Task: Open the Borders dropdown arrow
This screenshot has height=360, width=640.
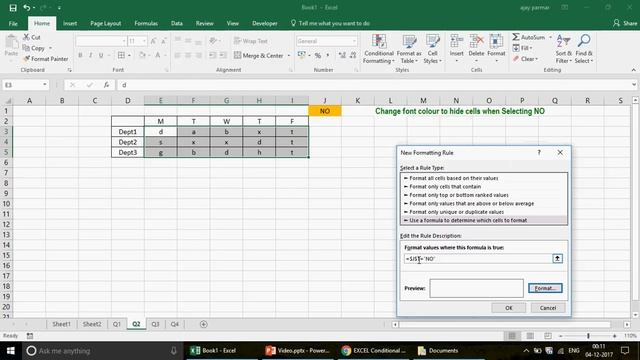Action: [x=129, y=56]
